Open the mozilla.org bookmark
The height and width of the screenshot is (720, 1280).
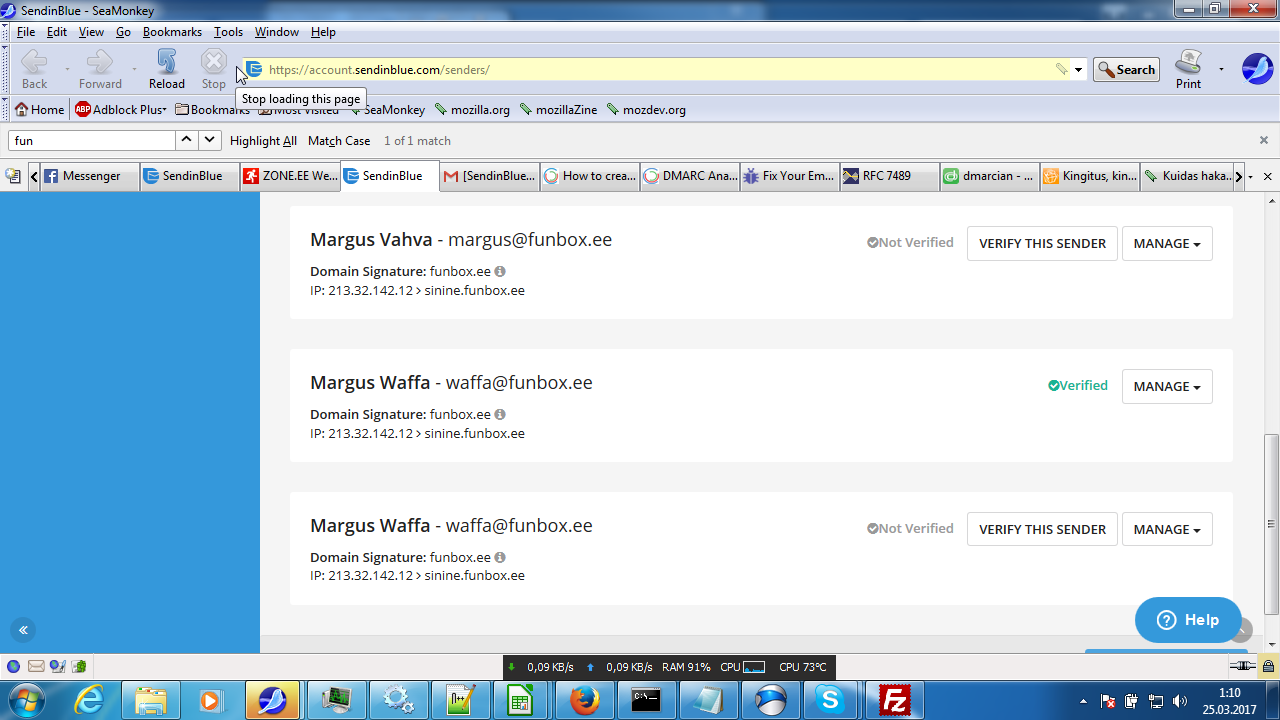(x=472, y=110)
